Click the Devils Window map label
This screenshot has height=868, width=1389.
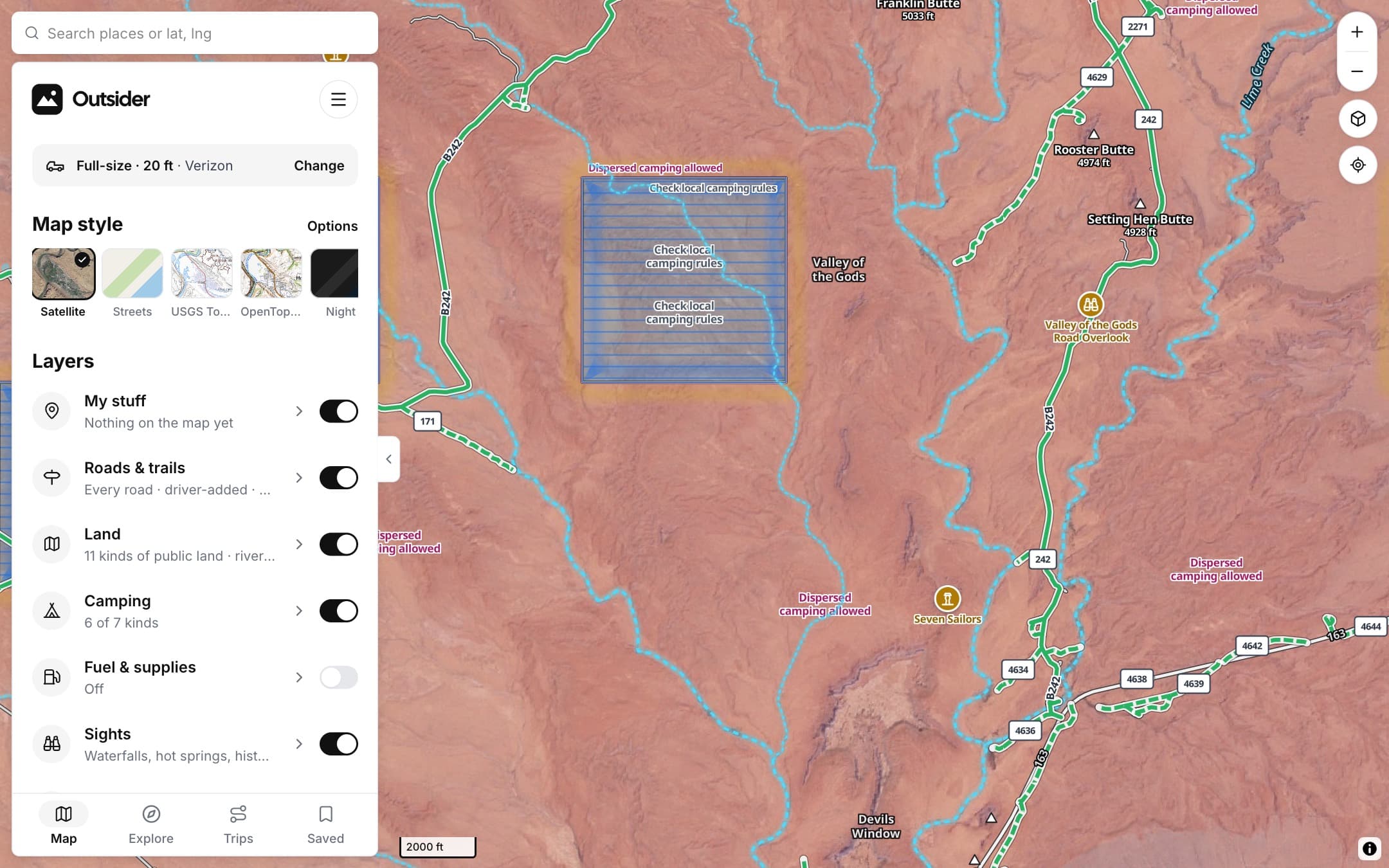(x=876, y=826)
